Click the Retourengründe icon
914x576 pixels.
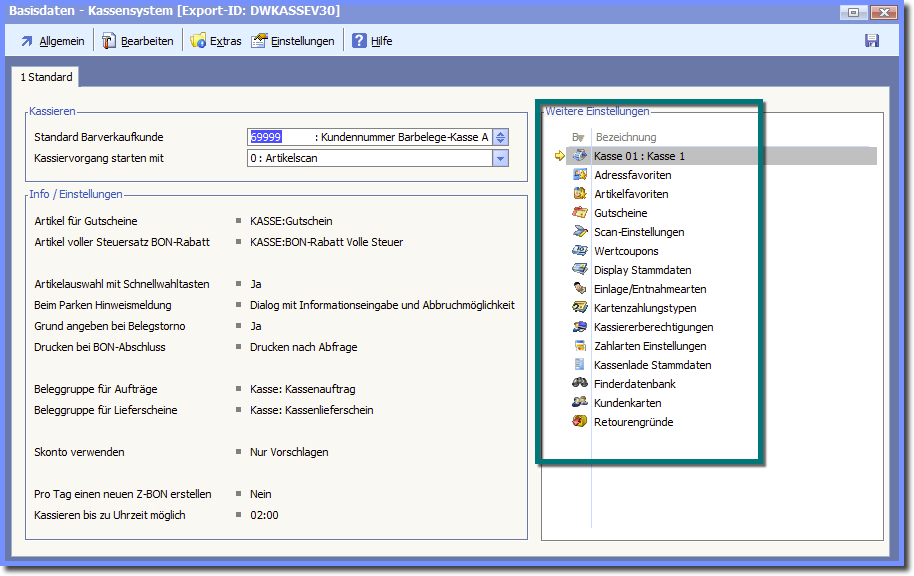click(x=579, y=422)
